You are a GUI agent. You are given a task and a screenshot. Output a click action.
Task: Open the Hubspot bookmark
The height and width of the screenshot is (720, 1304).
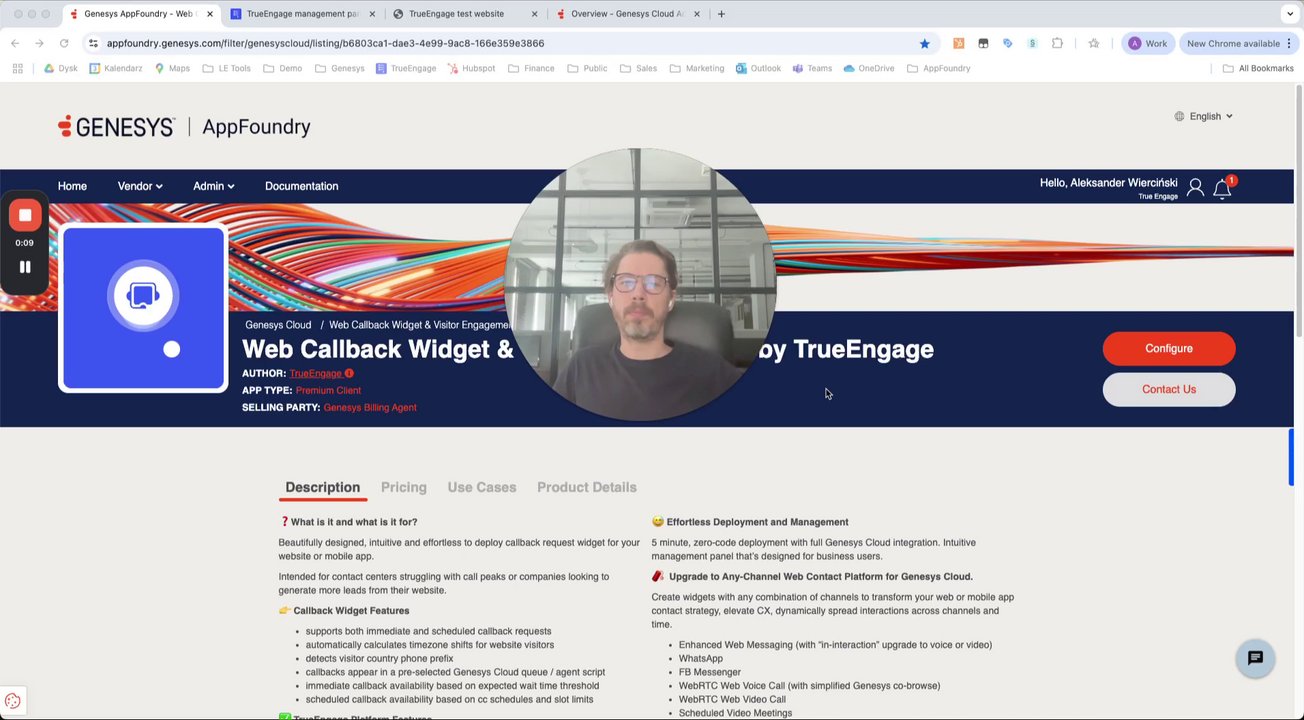471,68
